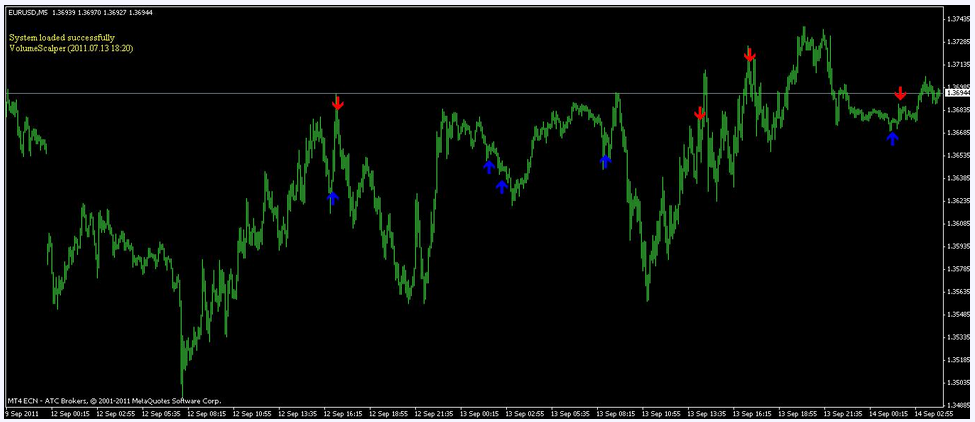Click the 1.37435 price axis label
Image resolution: width=975 pixels, height=422 pixels.
[958, 19]
